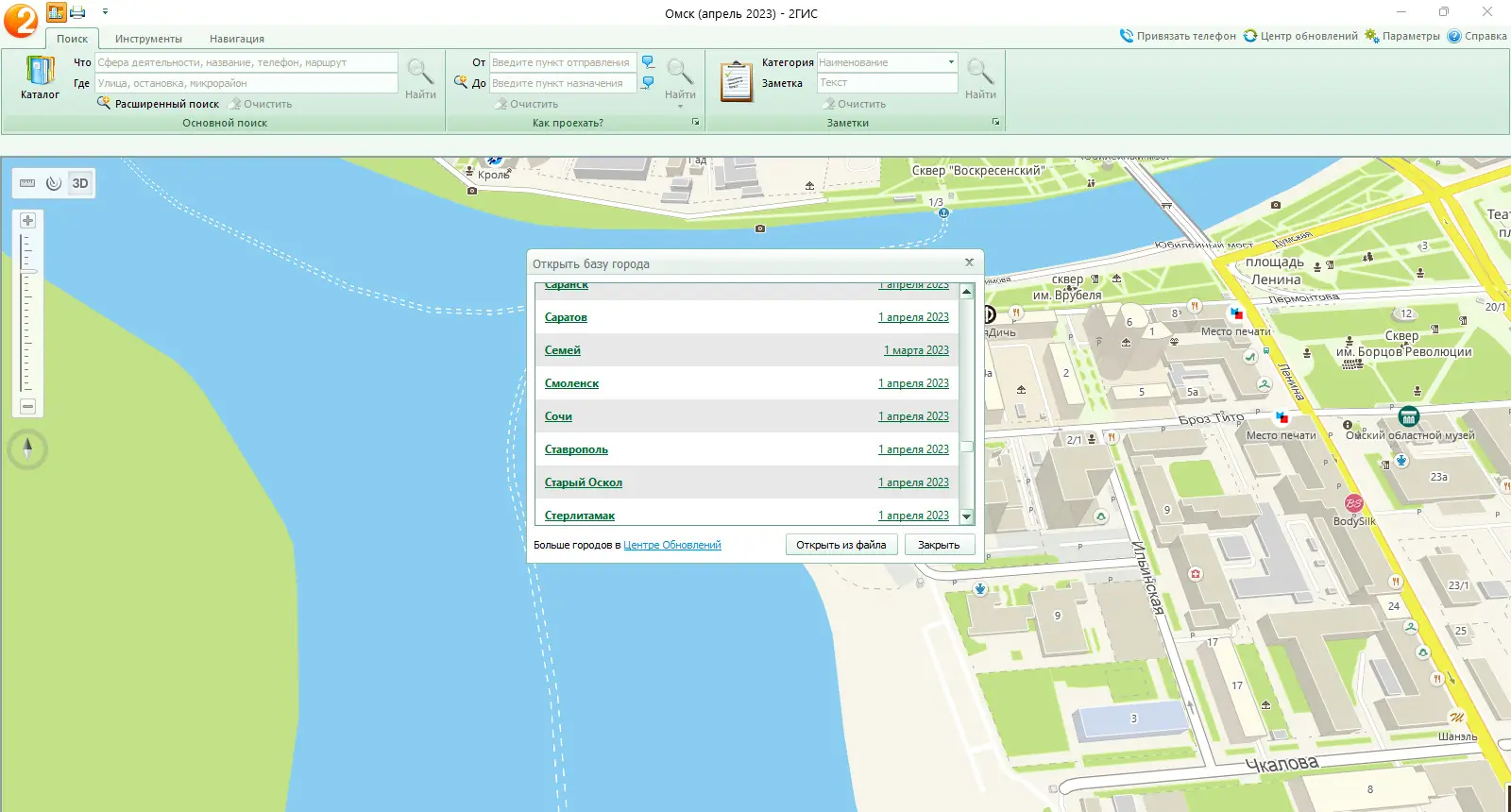This screenshot has width=1511, height=812.
Task: Click Привязать телефон
Action: [1178, 36]
